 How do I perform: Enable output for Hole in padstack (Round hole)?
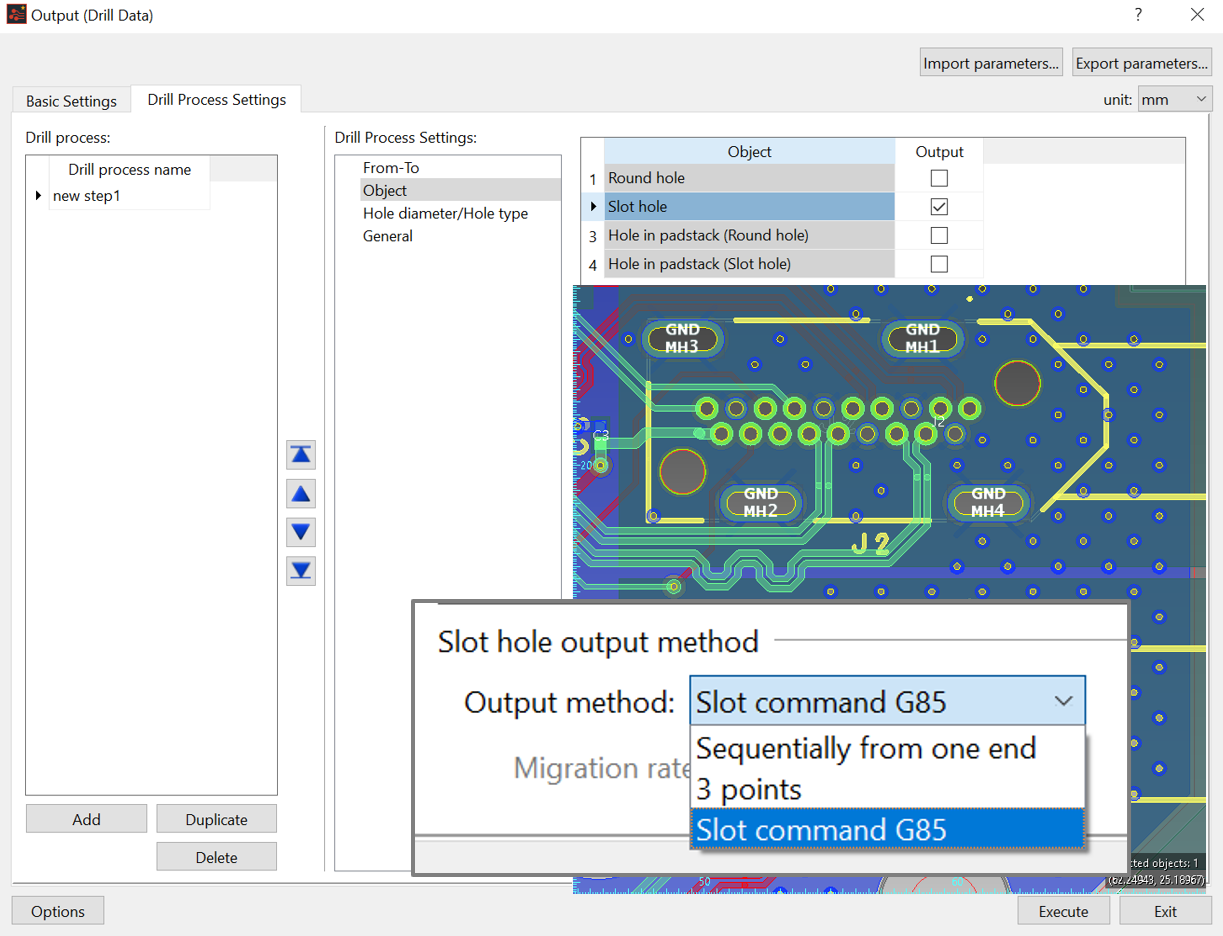tap(939, 235)
